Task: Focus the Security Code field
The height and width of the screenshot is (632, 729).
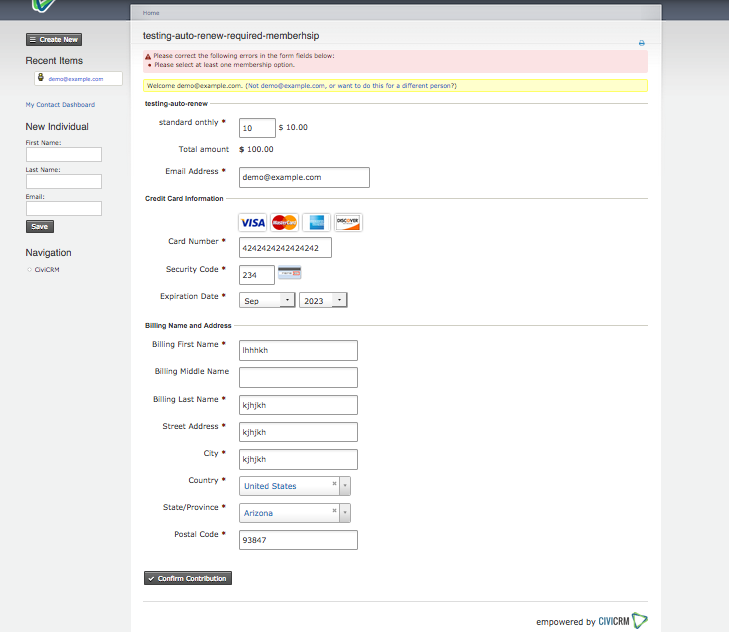Action: [257, 275]
